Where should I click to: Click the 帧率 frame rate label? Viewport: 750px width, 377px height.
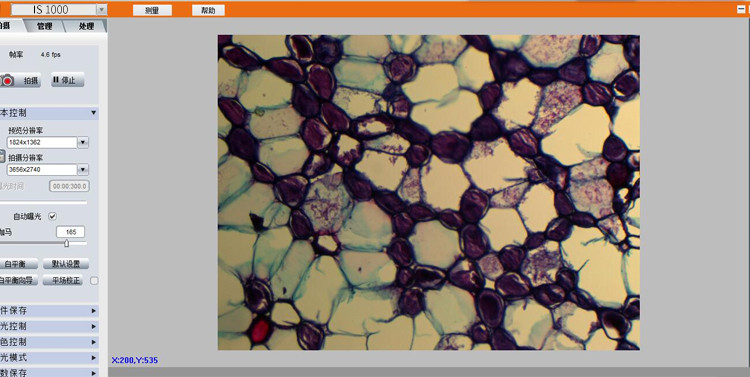[x=16, y=55]
